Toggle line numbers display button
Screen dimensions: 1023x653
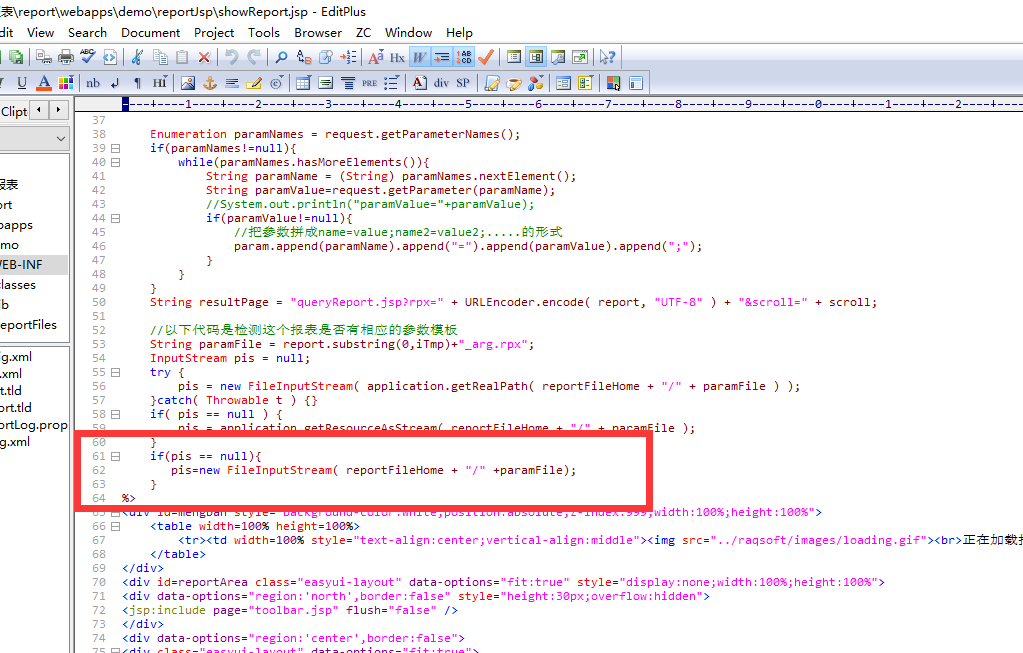(464, 57)
